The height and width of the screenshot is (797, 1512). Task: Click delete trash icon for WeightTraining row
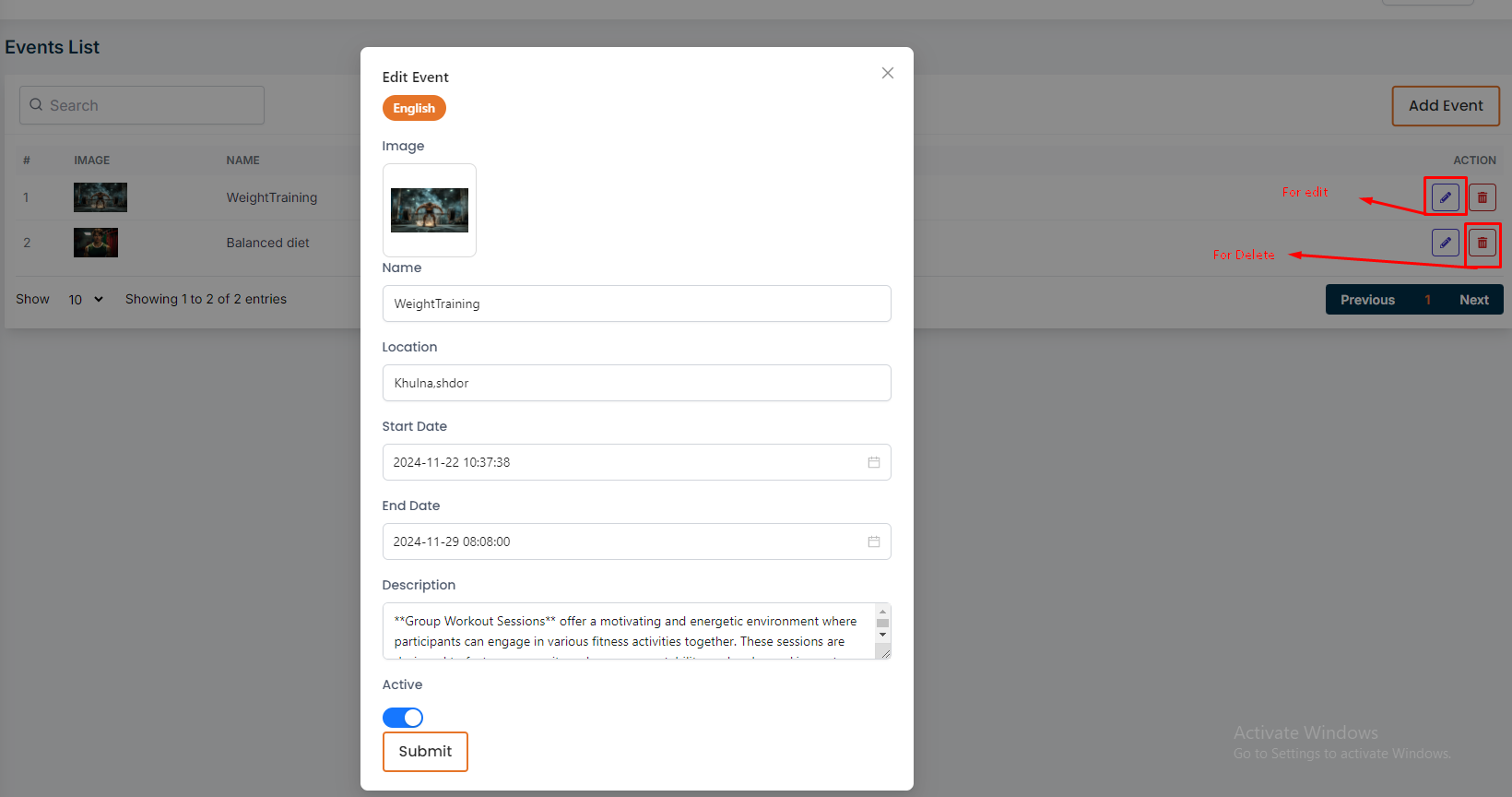click(x=1482, y=197)
